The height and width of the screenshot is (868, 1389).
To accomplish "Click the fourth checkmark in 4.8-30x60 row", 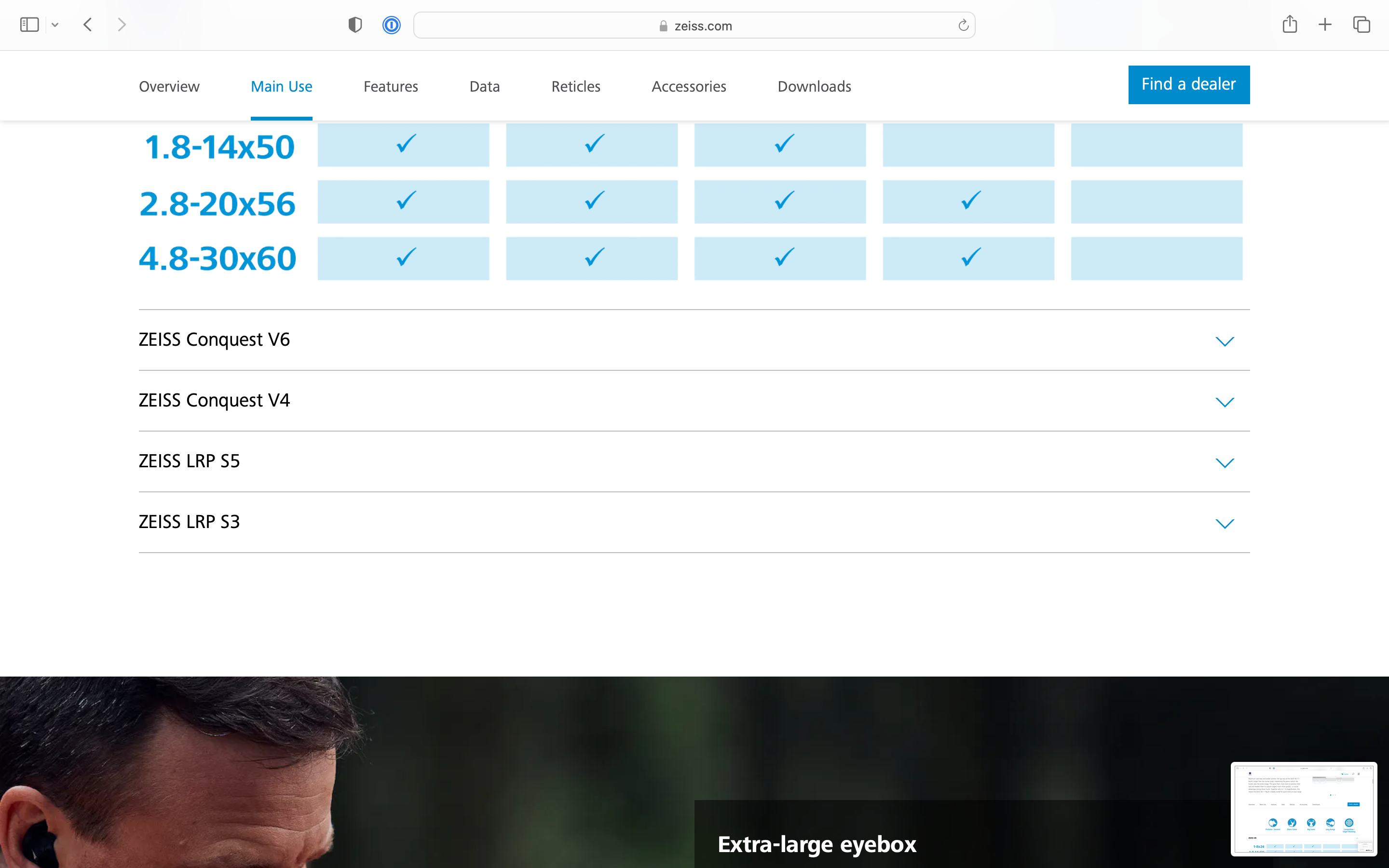I will pos(971,257).
